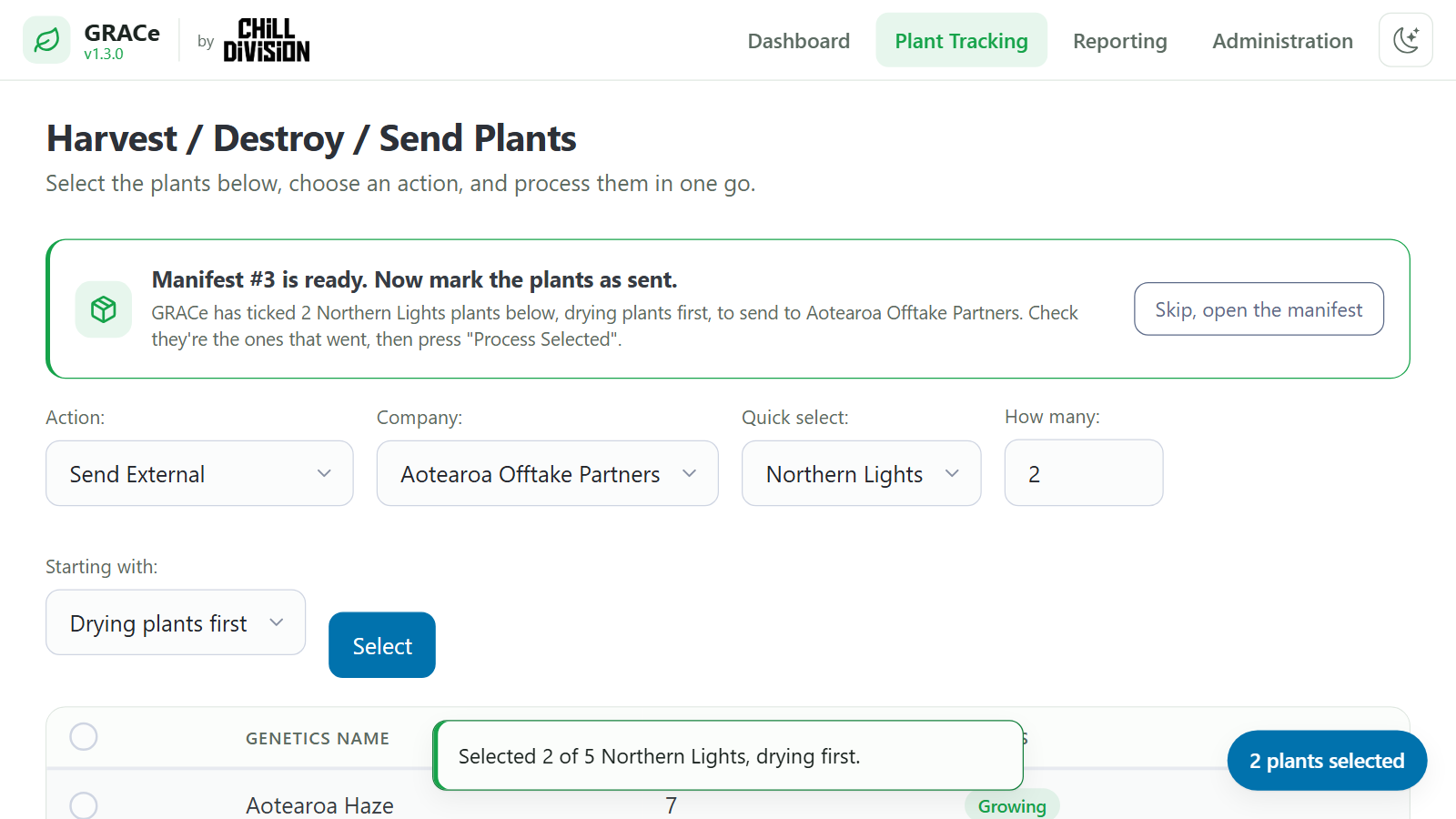Go to Plant Tracking section
Image resolution: width=1456 pixels, height=819 pixels.
(961, 41)
